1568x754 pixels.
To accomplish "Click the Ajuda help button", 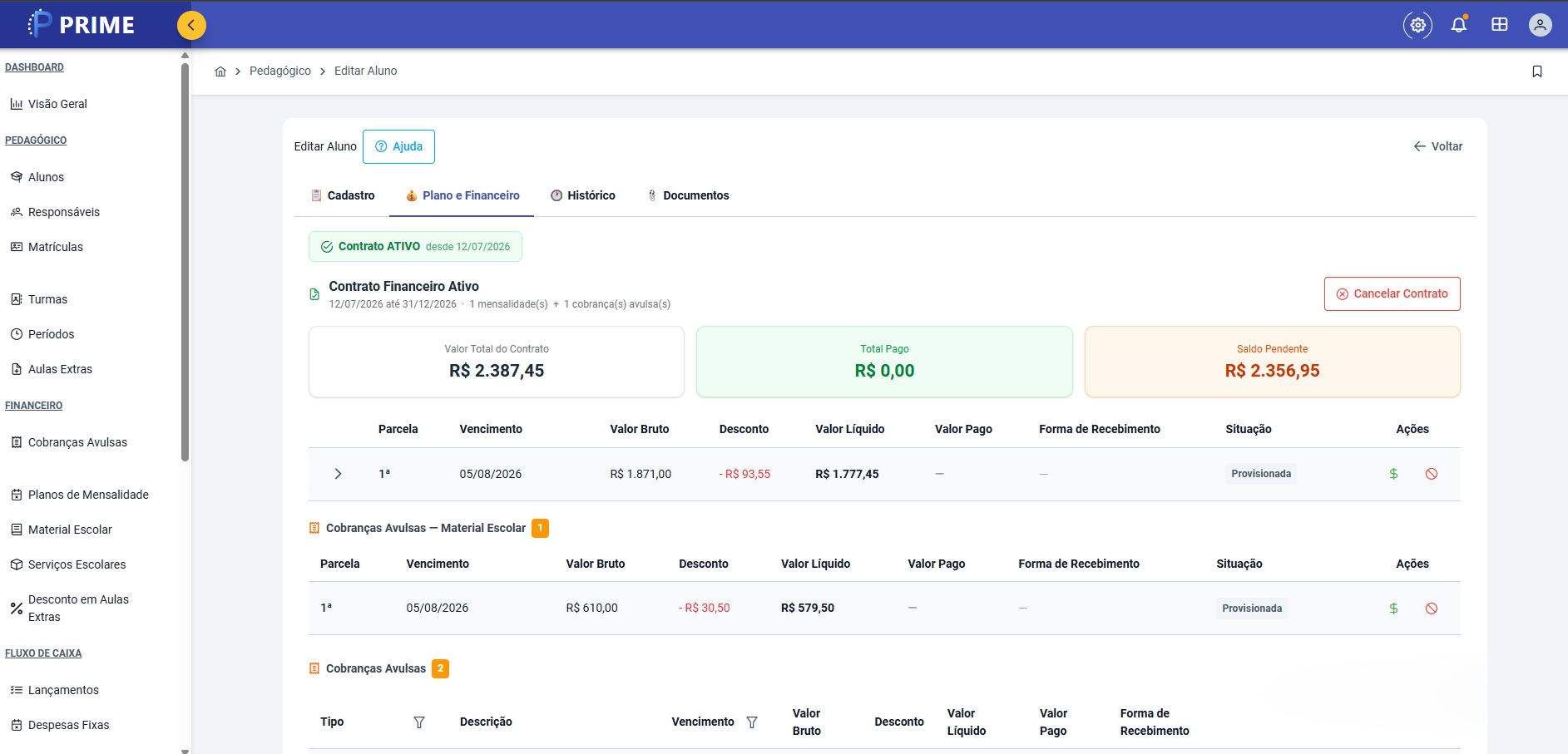I will 398,146.
